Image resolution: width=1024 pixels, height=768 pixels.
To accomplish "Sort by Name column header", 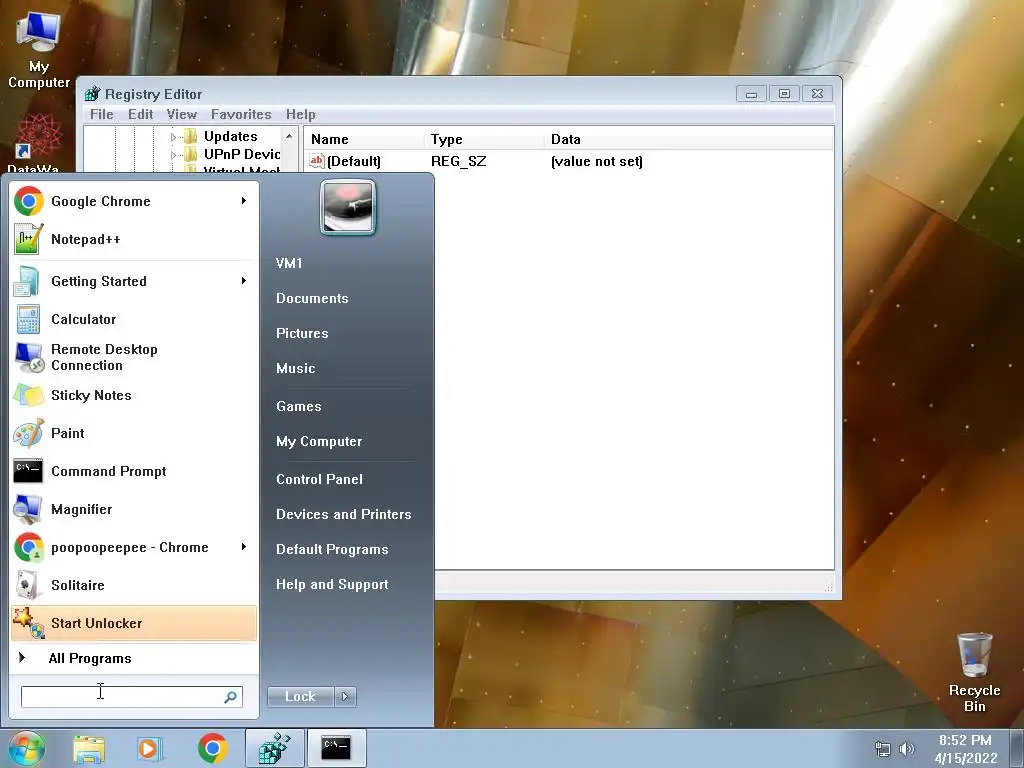I will (365, 139).
